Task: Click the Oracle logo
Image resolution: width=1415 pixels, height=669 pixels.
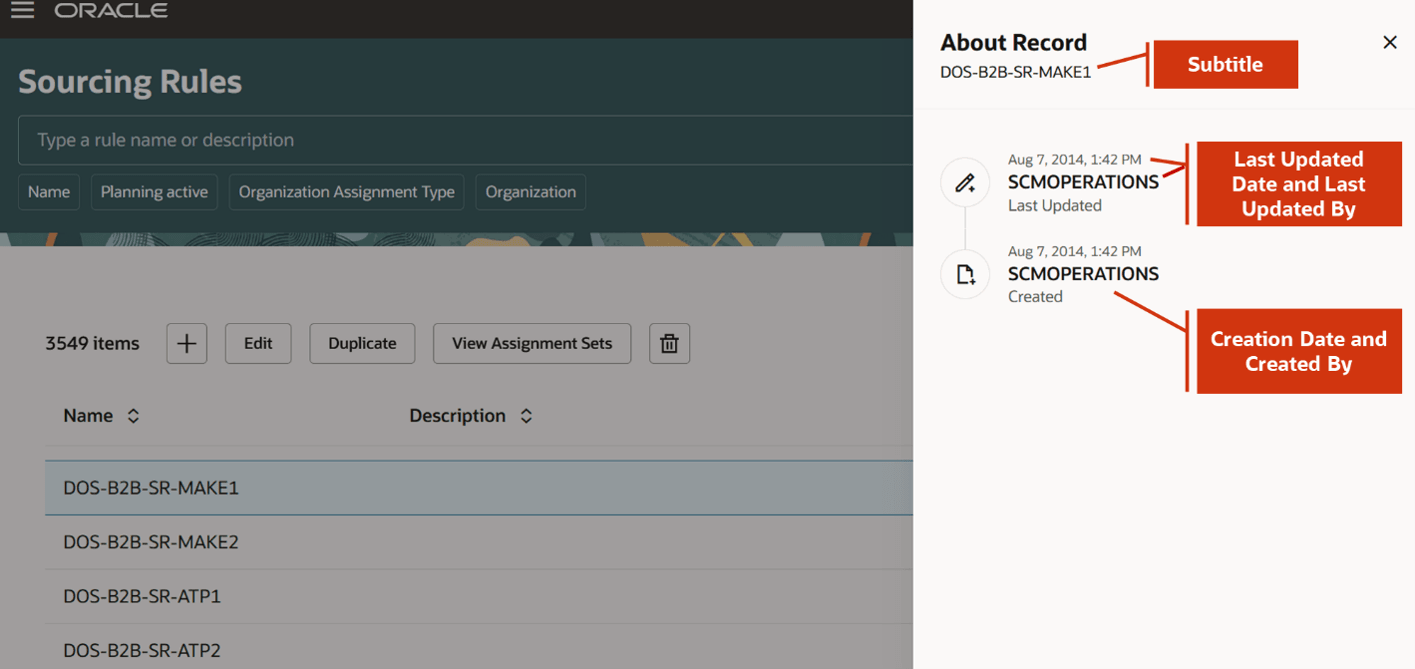Action: tap(111, 11)
